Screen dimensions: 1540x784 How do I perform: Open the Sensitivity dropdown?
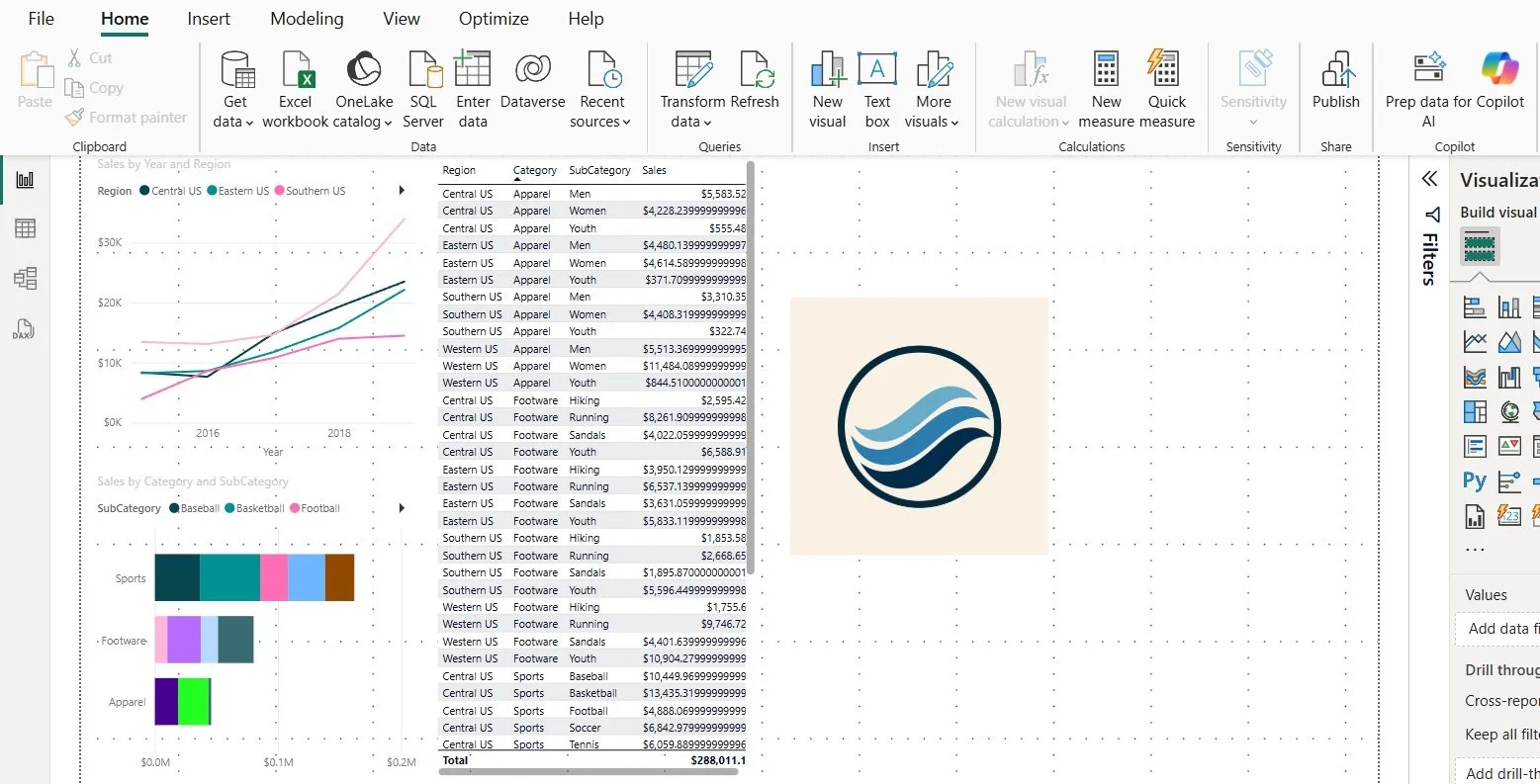(x=1253, y=90)
